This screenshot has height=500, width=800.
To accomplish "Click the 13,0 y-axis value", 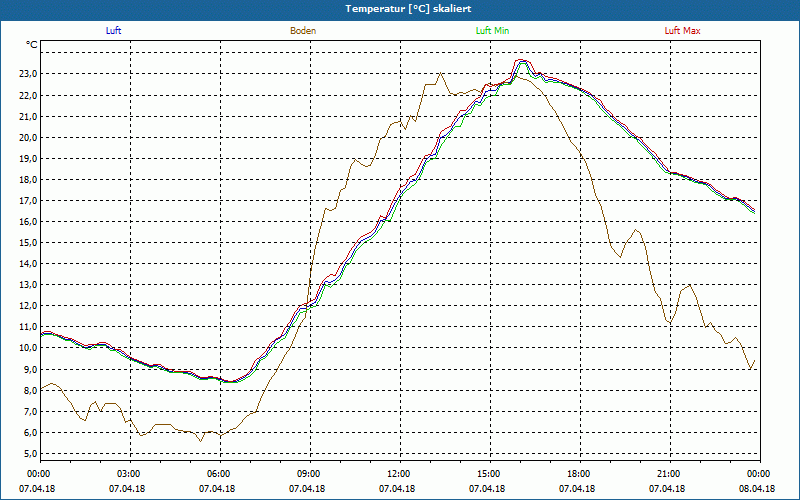I will [x=29, y=285].
